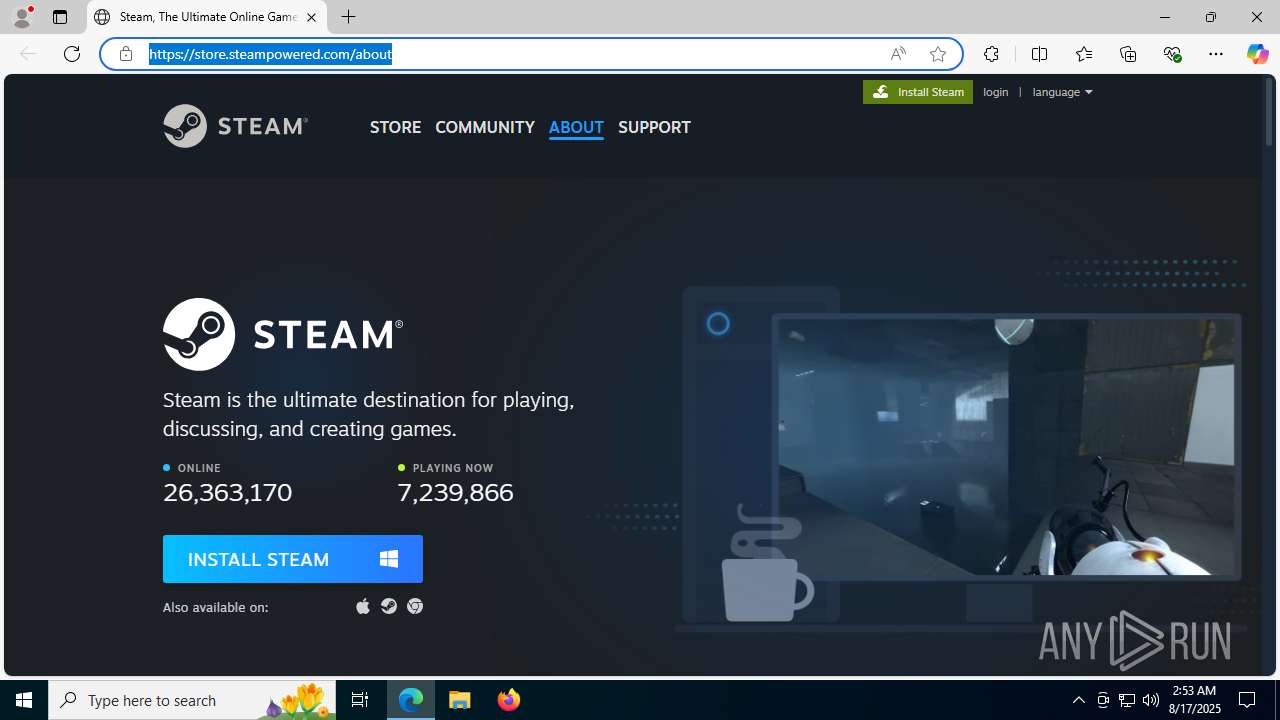Launch the Copilot sidebar icon
Image resolution: width=1280 pixels, height=720 pixels.
click(1257, 54)
